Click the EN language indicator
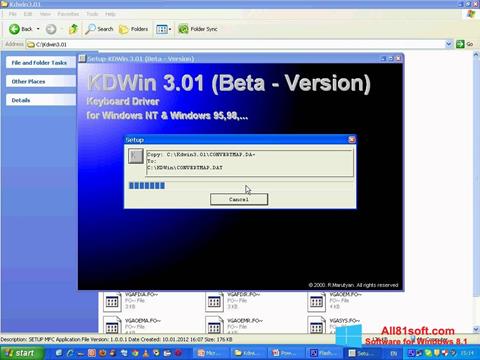 tap(393, 353)
